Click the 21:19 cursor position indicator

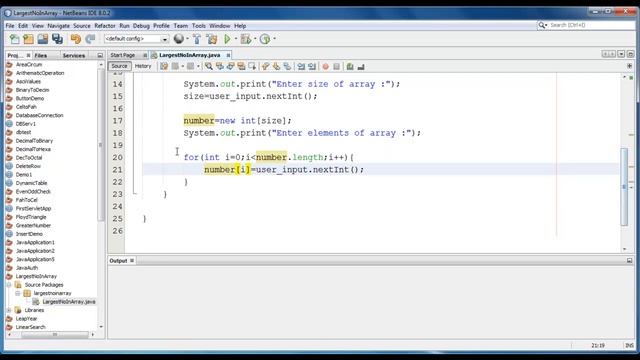[598, 345]
